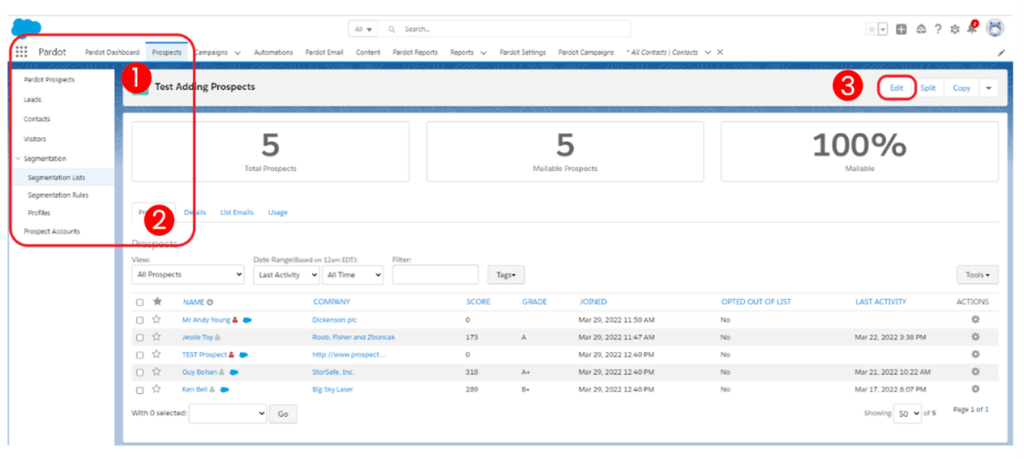1024x459 pixels.
Task: Open the Big Sky Laser company link
Action: pyautogui.click(x=333, y=390)
